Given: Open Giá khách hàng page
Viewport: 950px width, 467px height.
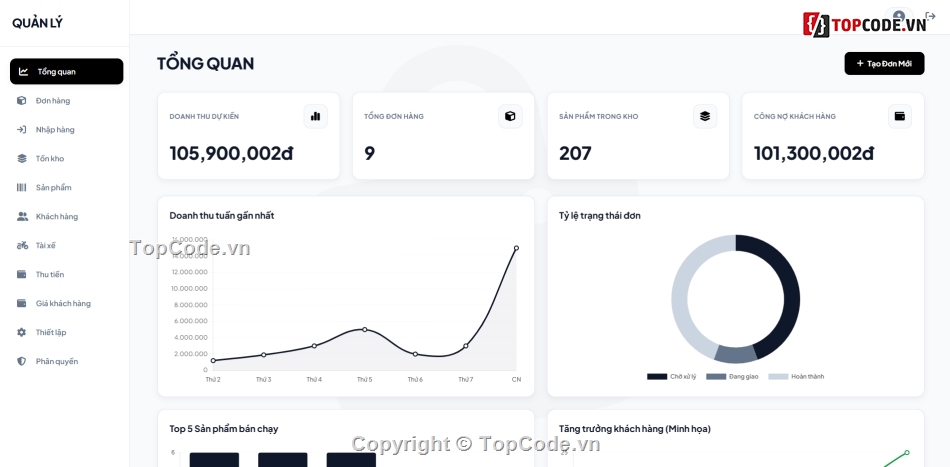Looking at the screenshot, I should point(67,303).
